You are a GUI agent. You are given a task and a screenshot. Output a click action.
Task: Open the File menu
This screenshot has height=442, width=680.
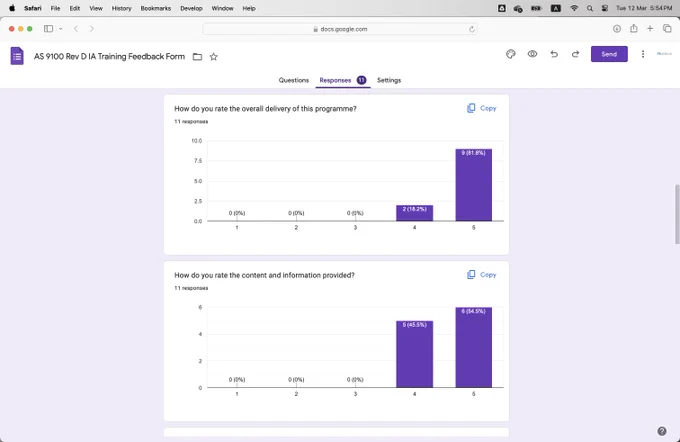click(56, 8)
